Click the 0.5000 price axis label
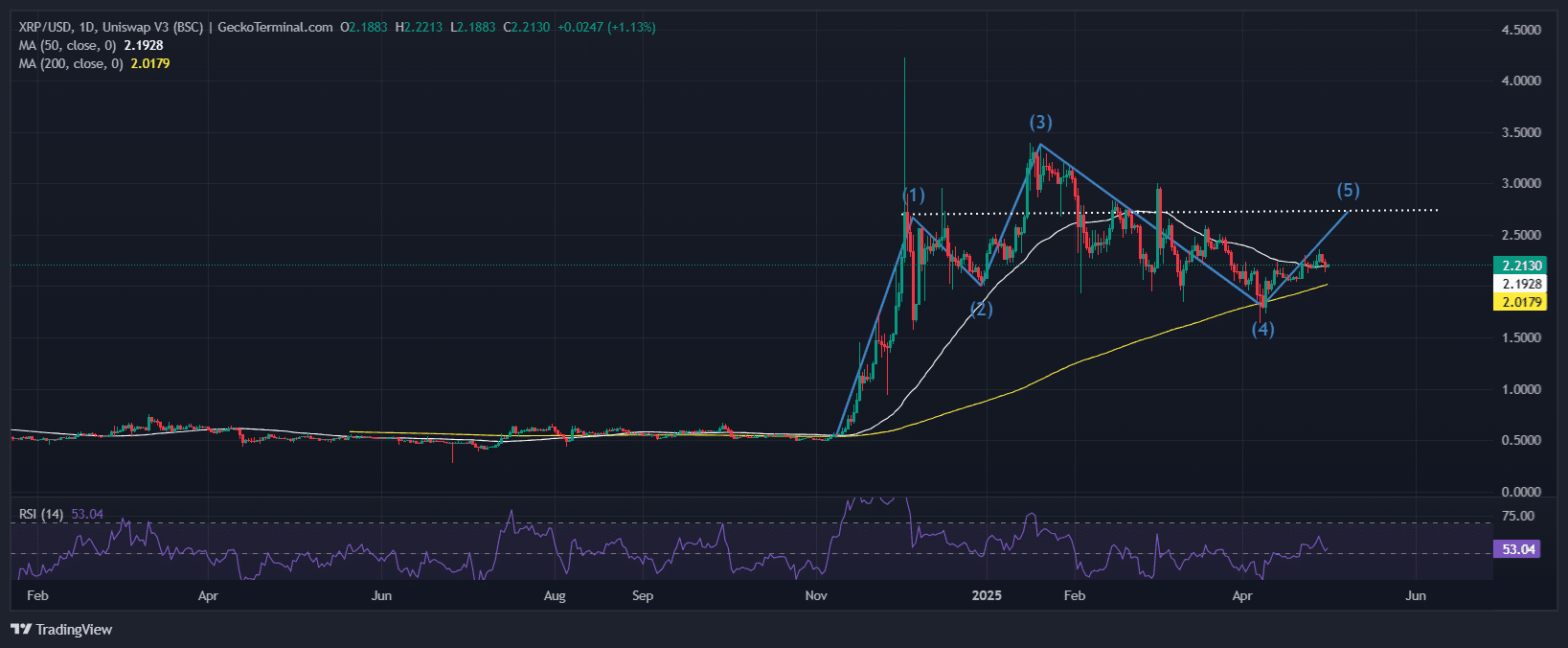The width and height of the screenshot is (1568, 648). [1521, 440]
